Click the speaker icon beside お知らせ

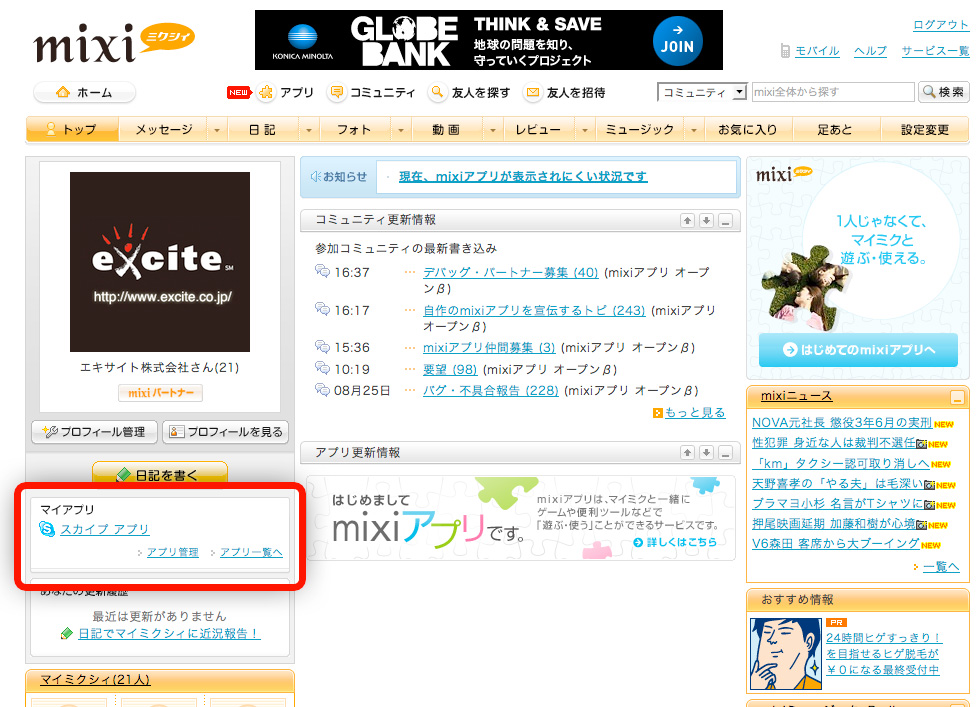[316, 177]
